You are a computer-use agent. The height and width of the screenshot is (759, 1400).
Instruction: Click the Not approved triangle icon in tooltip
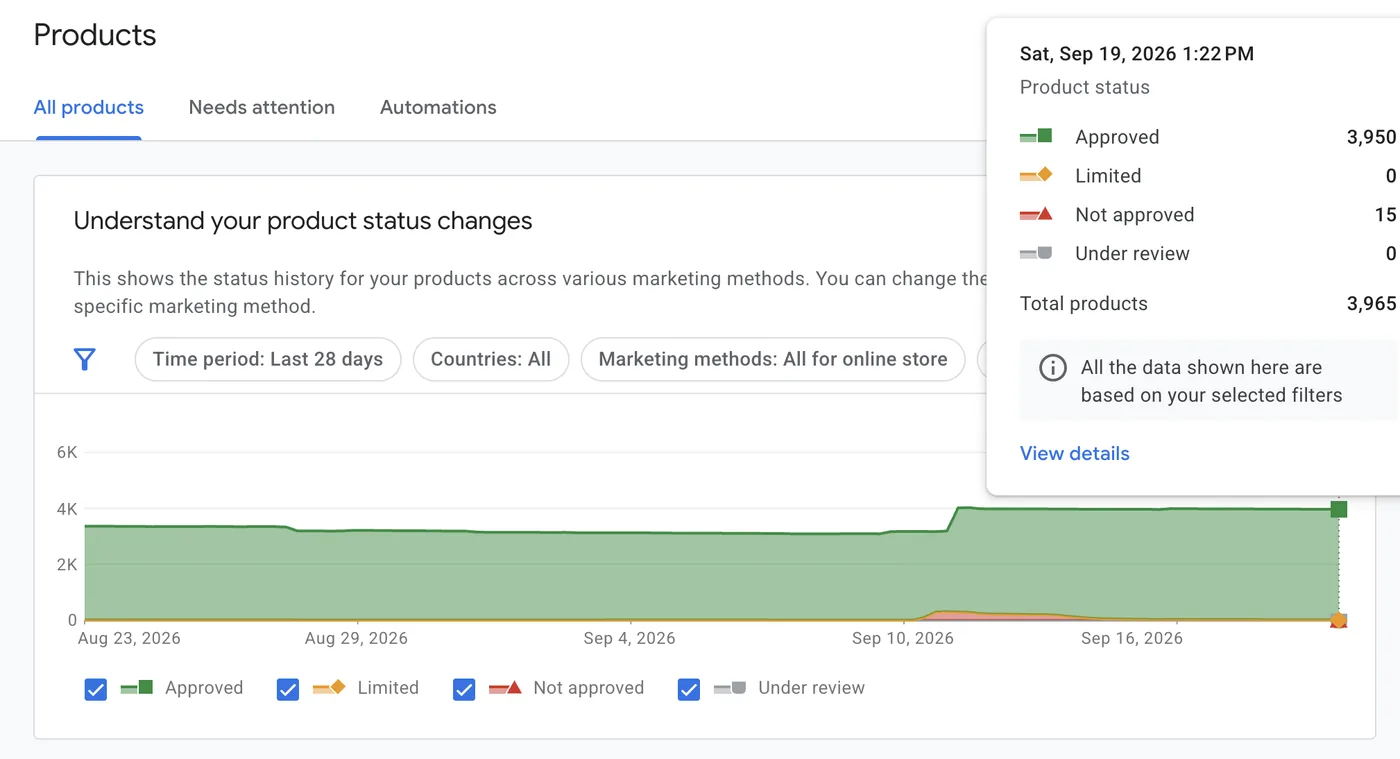pos(1036,214)
